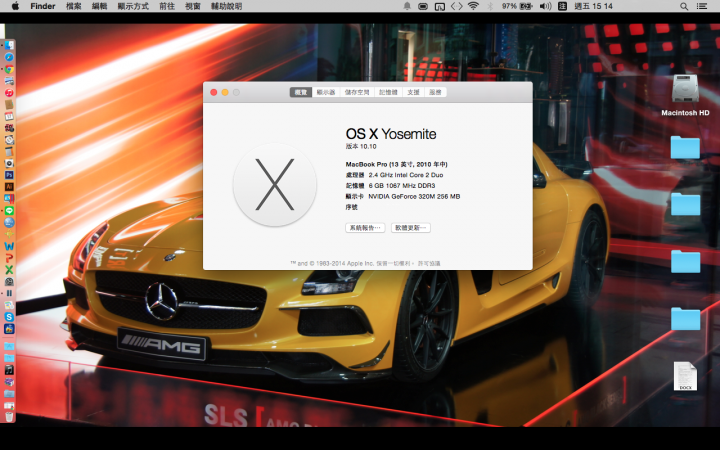The height and width of the screenshot is (450, 720).
Task: Open the LINE app in Dock
Action: click(x=9, y=211)
